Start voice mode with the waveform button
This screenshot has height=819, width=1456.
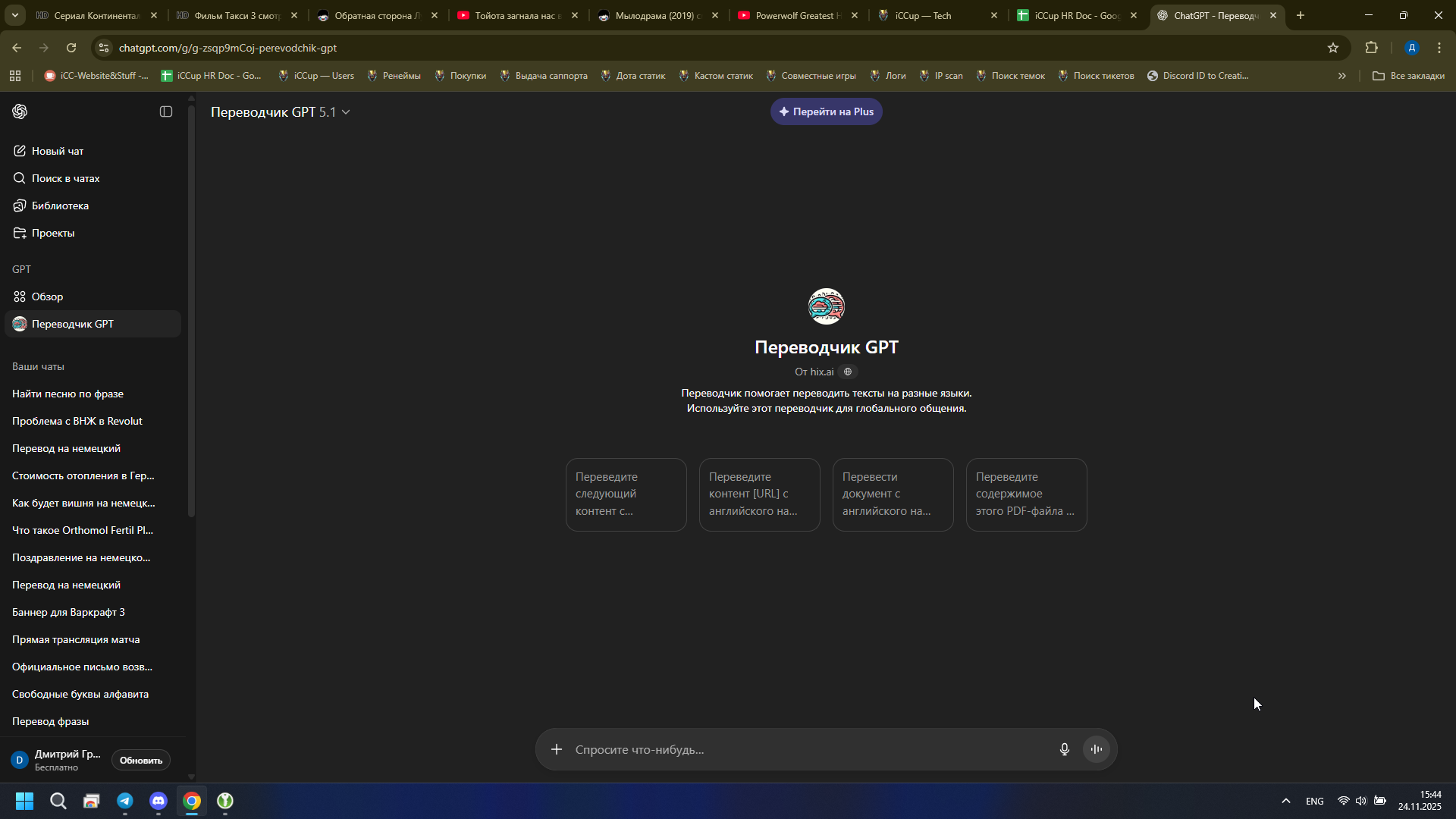click(1097, 749)
